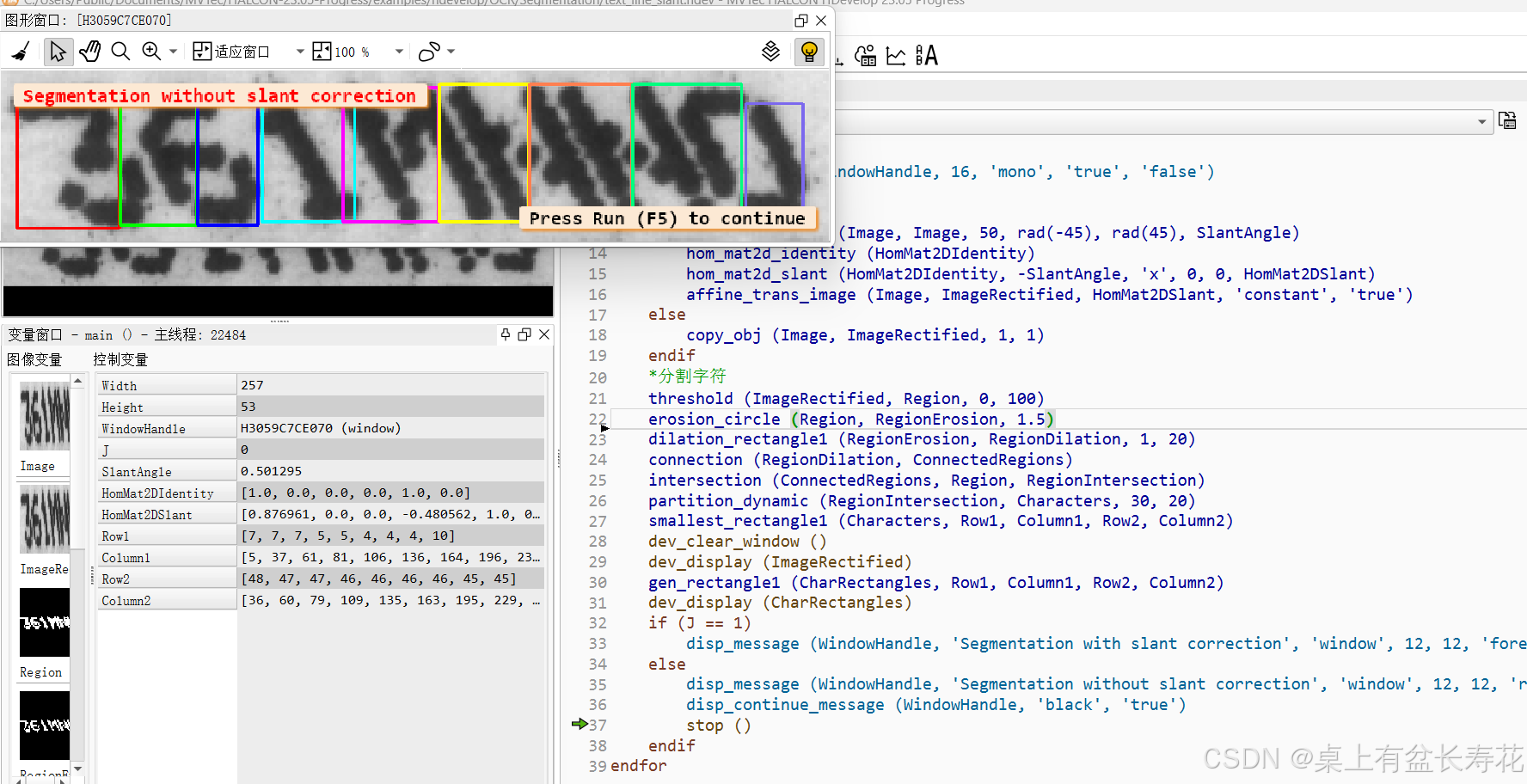Click the SlantAngle value 0.501295
Screen dimensions: 1527x784
pyautogui.click(x=271, y=471)
